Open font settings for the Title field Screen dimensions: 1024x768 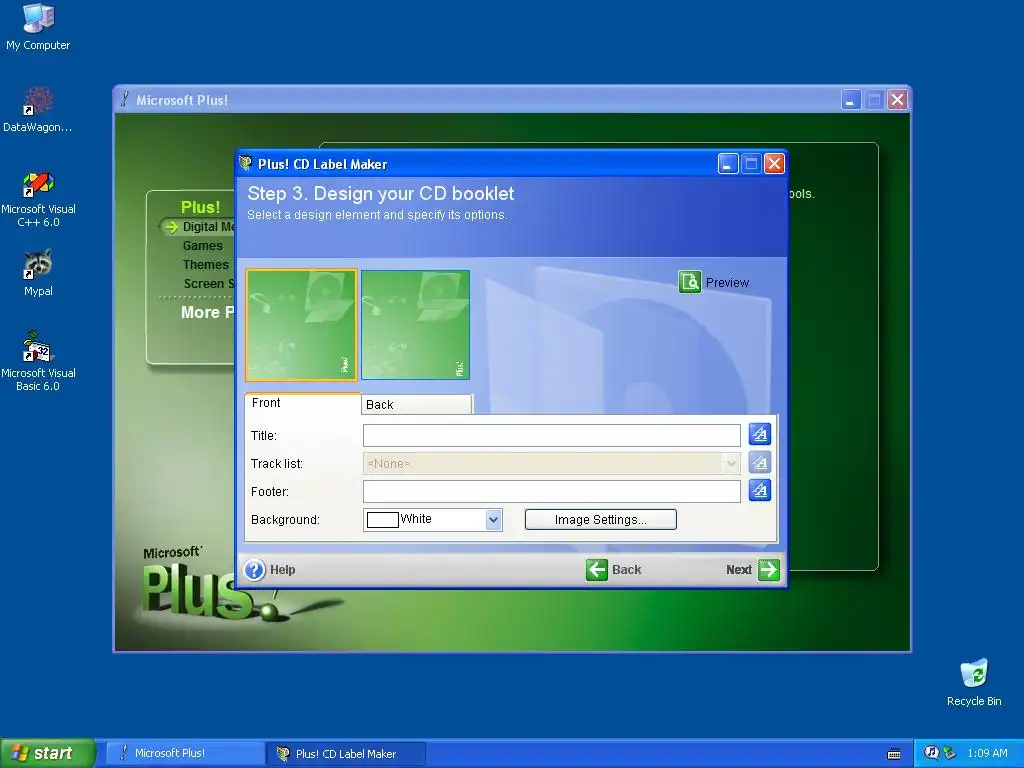pyautogui.click(x=760, y=434)
